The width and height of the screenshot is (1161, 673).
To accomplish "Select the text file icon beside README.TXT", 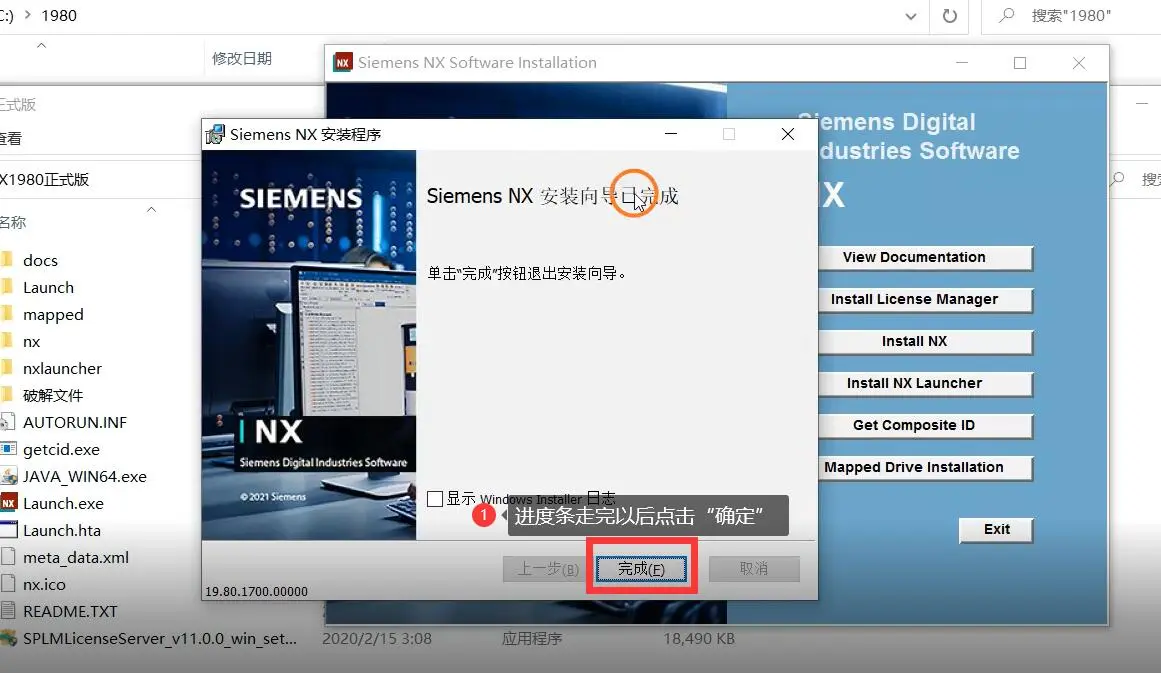I will pos(8,611).
